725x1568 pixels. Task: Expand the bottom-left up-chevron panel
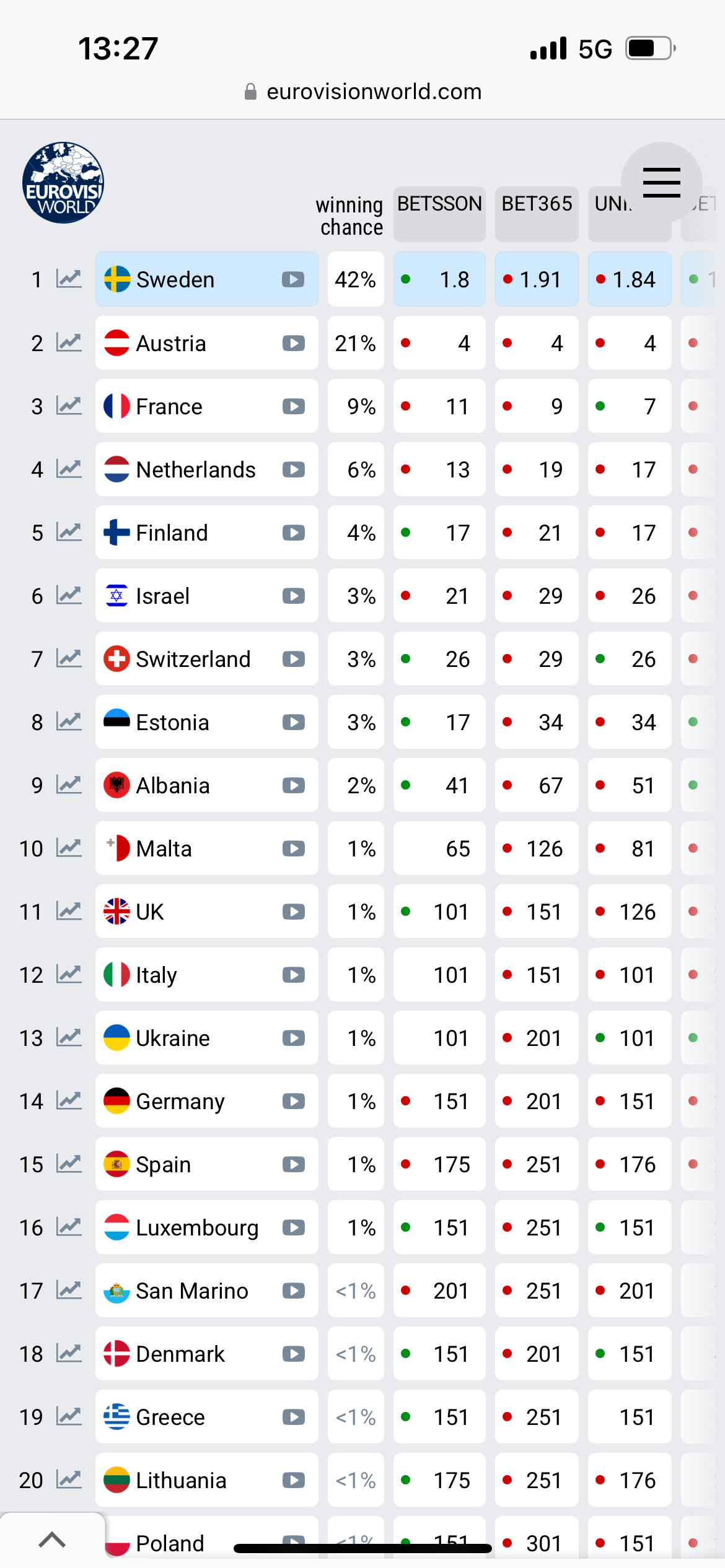pyautogui.click(x=52, y=1540)
